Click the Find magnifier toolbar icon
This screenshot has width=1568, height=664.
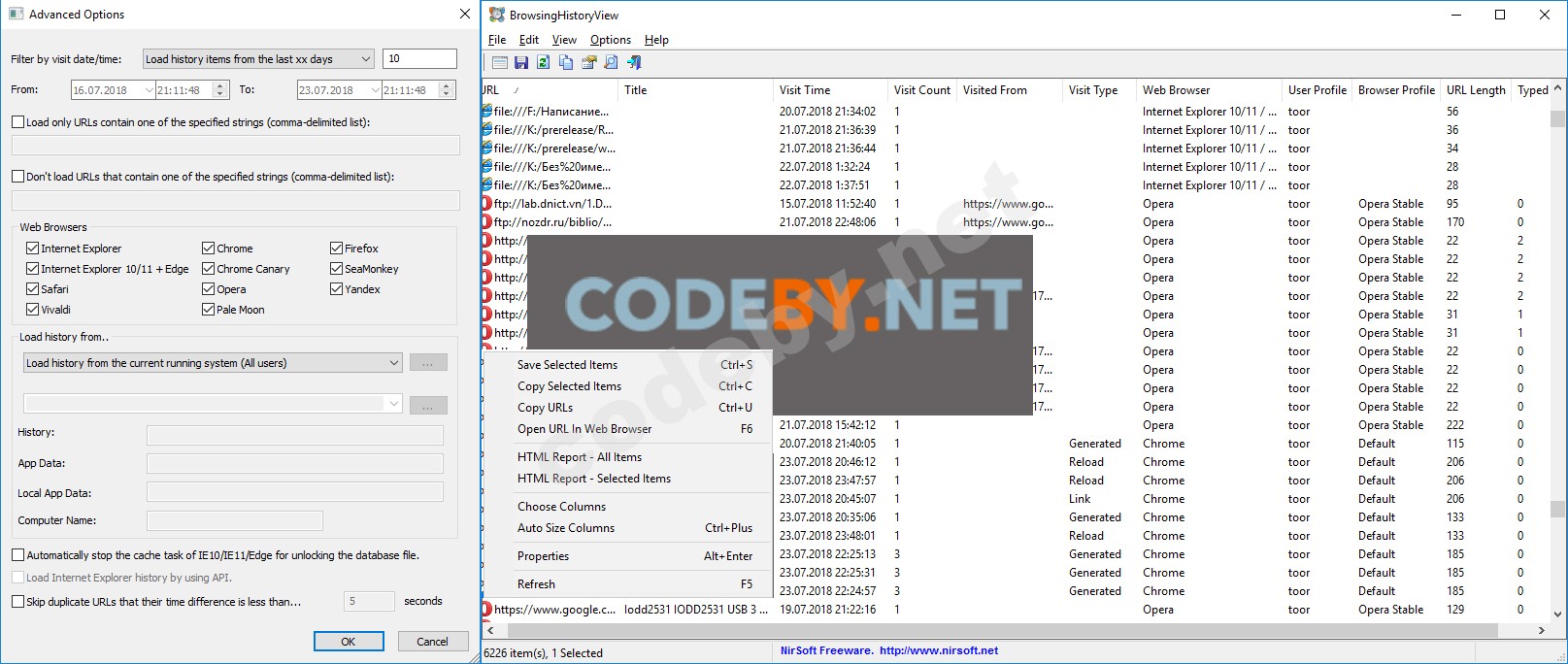point(611,62)
